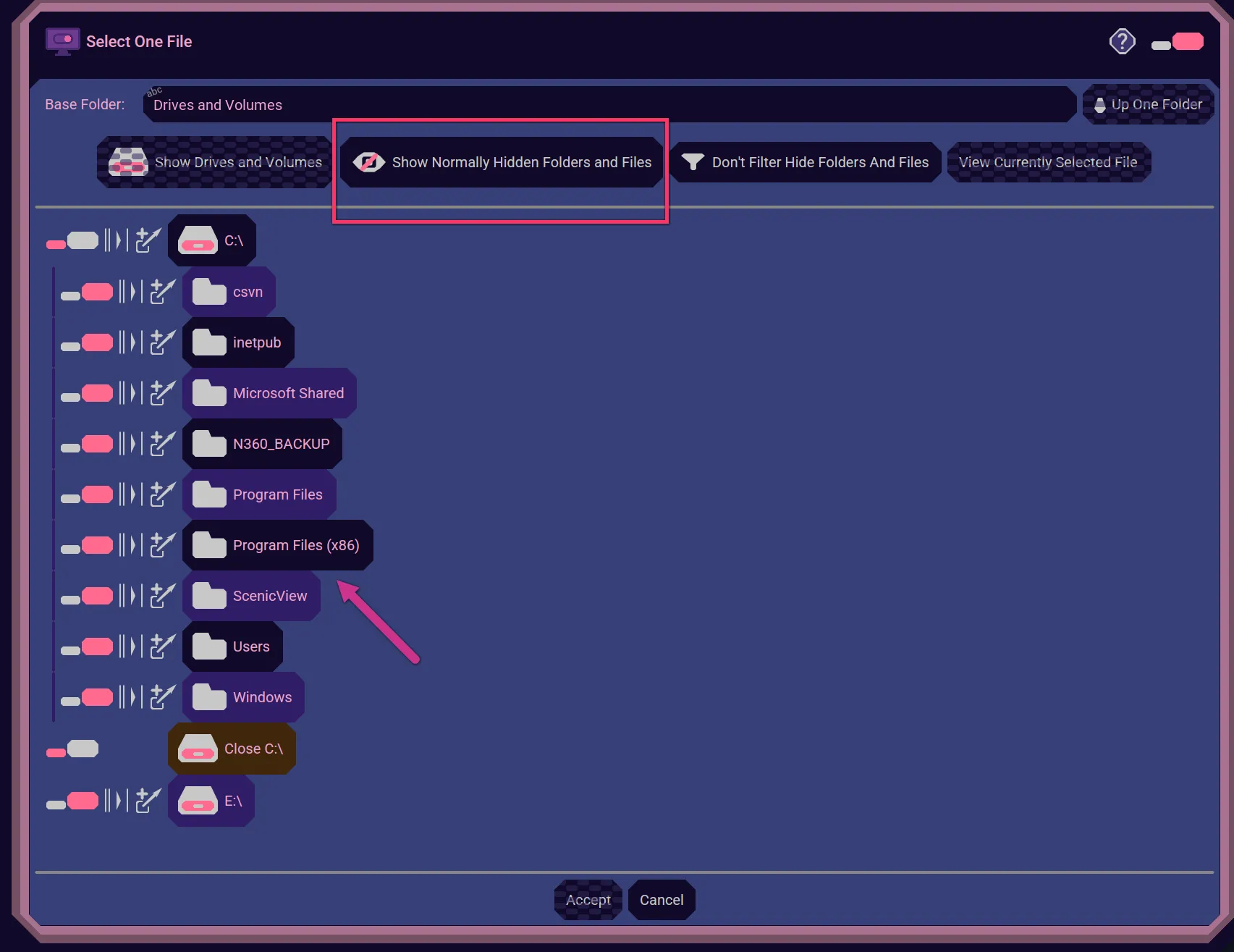Toggle the switch on the E:\ drive row

pos(72,801)
